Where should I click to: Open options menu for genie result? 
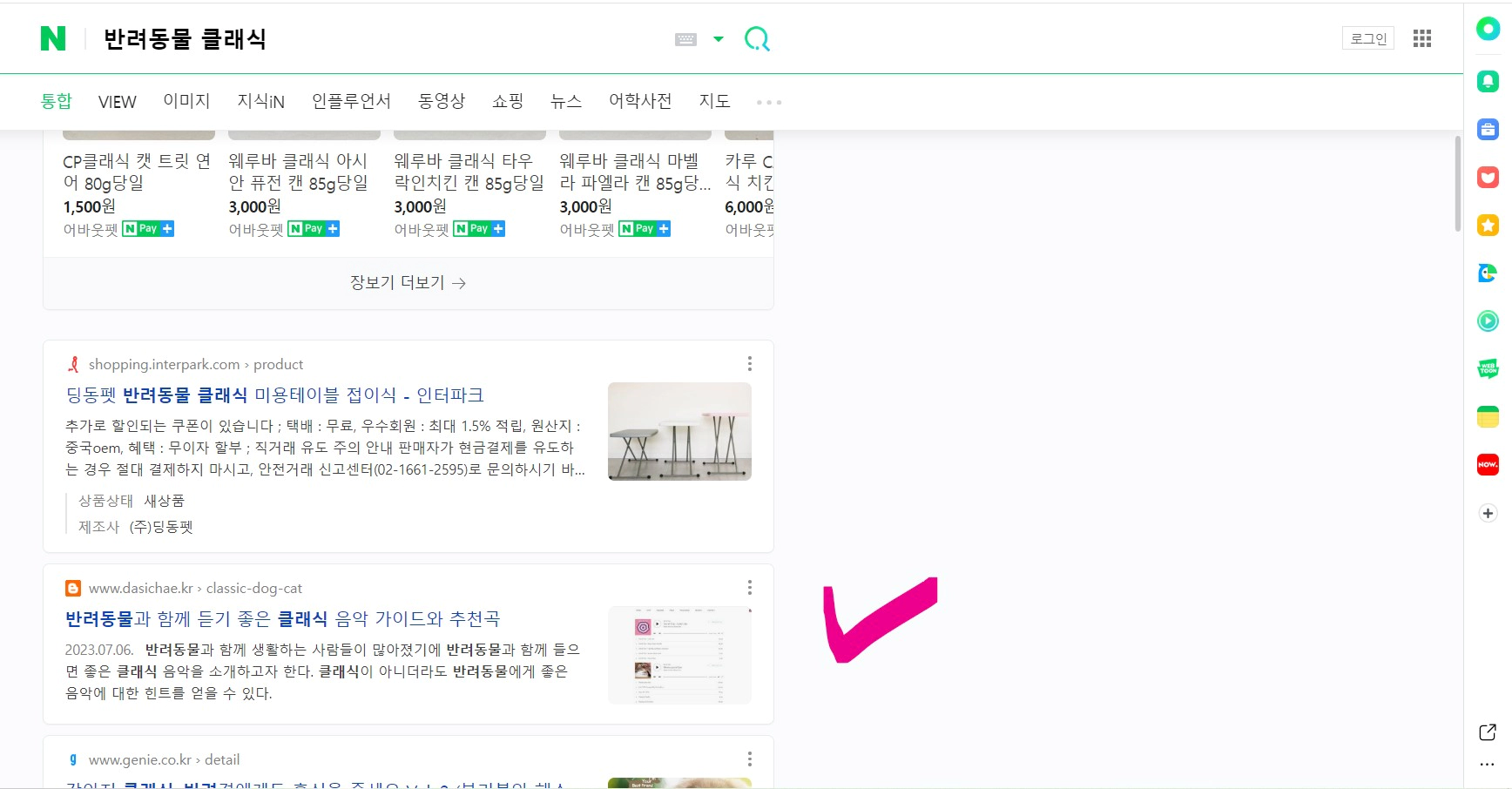[749, 759]
